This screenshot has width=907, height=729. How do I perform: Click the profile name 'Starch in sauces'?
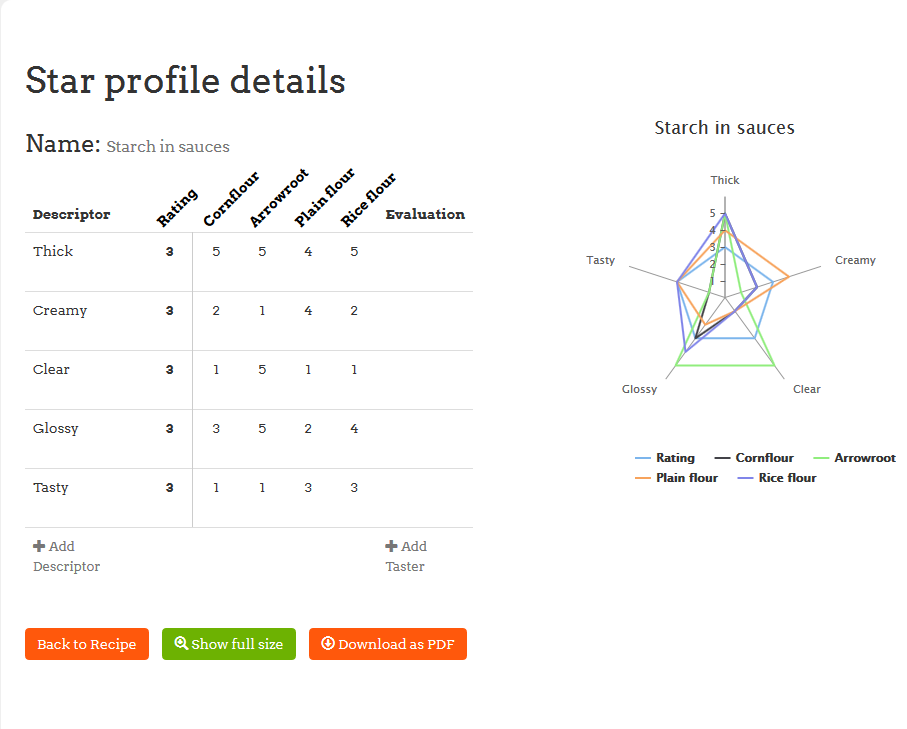(168, 147)
